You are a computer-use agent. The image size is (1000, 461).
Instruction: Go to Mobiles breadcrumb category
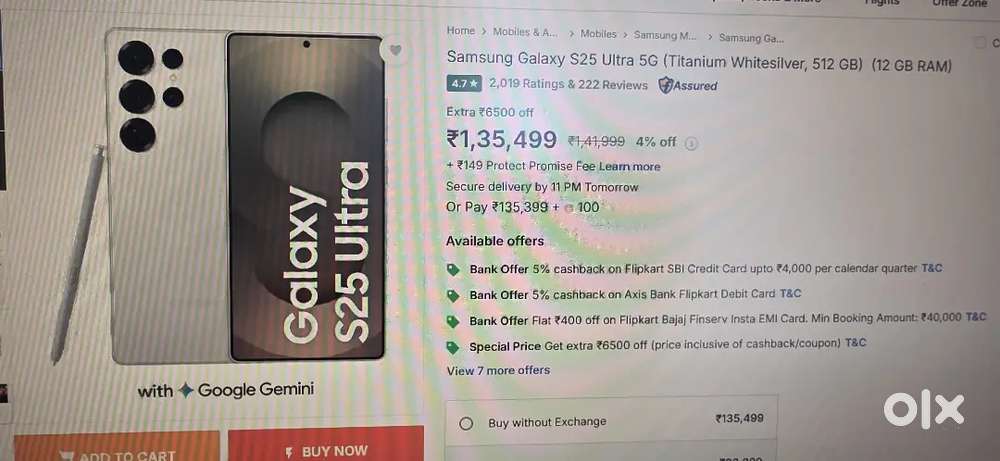pos(598,34)
